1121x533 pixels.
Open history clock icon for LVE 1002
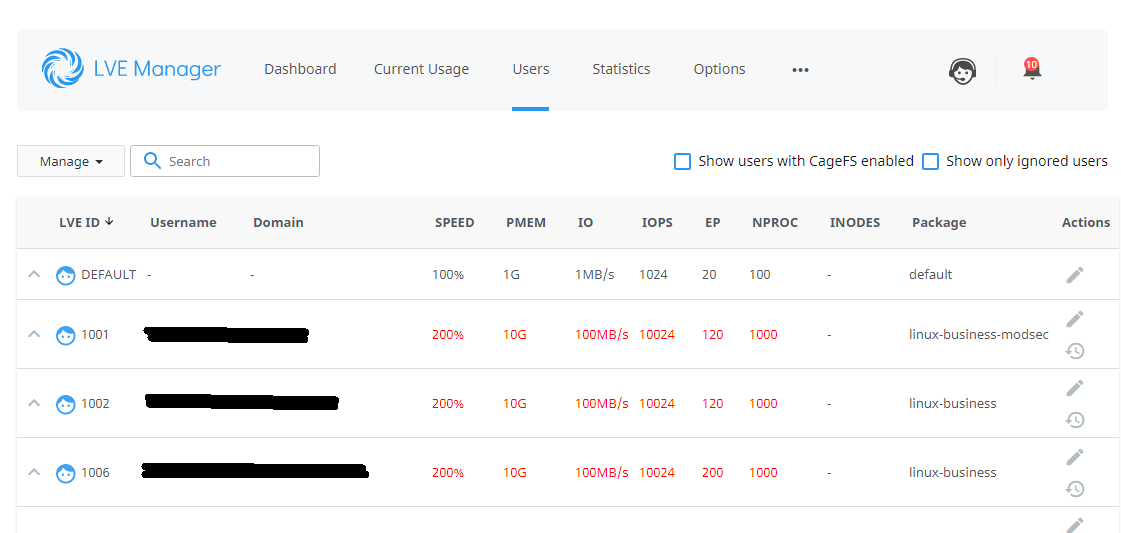pyautogui.click(x=1075, y=420)
